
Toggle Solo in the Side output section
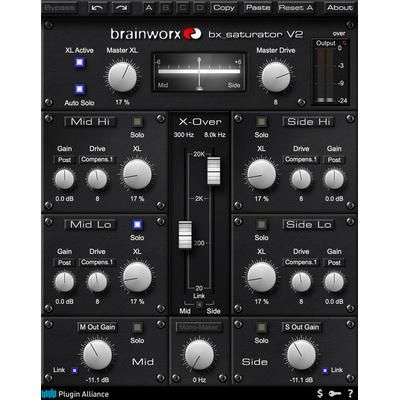tap(261, 327)
